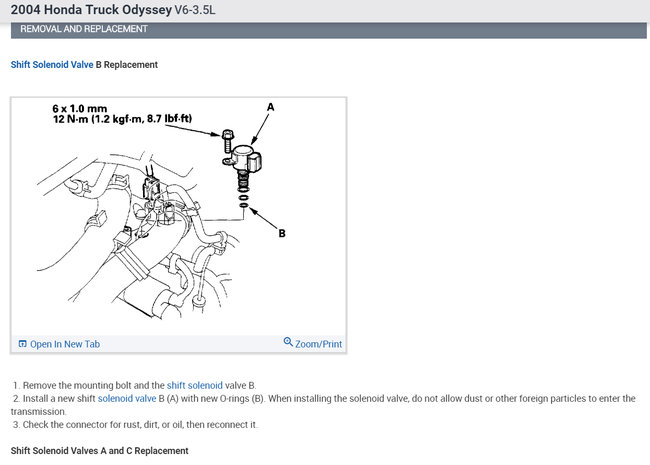The height and width of the screenshot is (465, 650).
Task: Click the REMOVAL AND REPLACEMENT header bar
Action: tap(328, 29)
